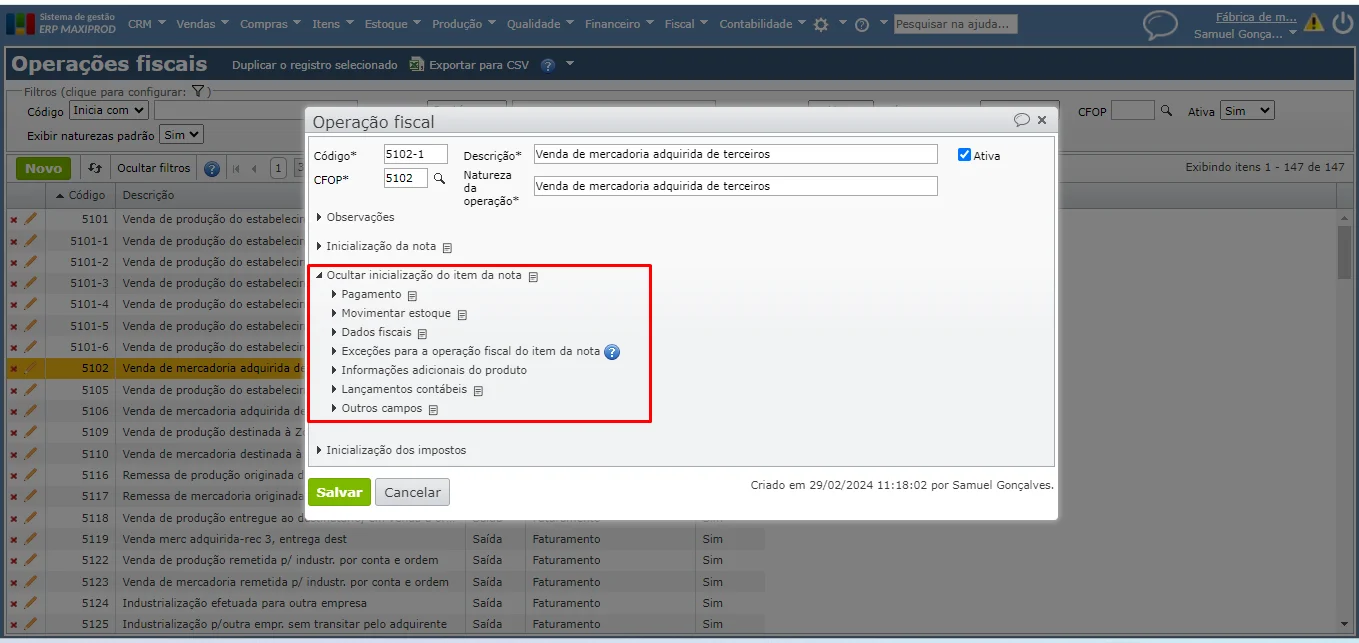The height and width of the screenshot is (643, 1359).
Task: Open the Exibir naturezas padrão dropdown
Action: (x=181, y=134)
